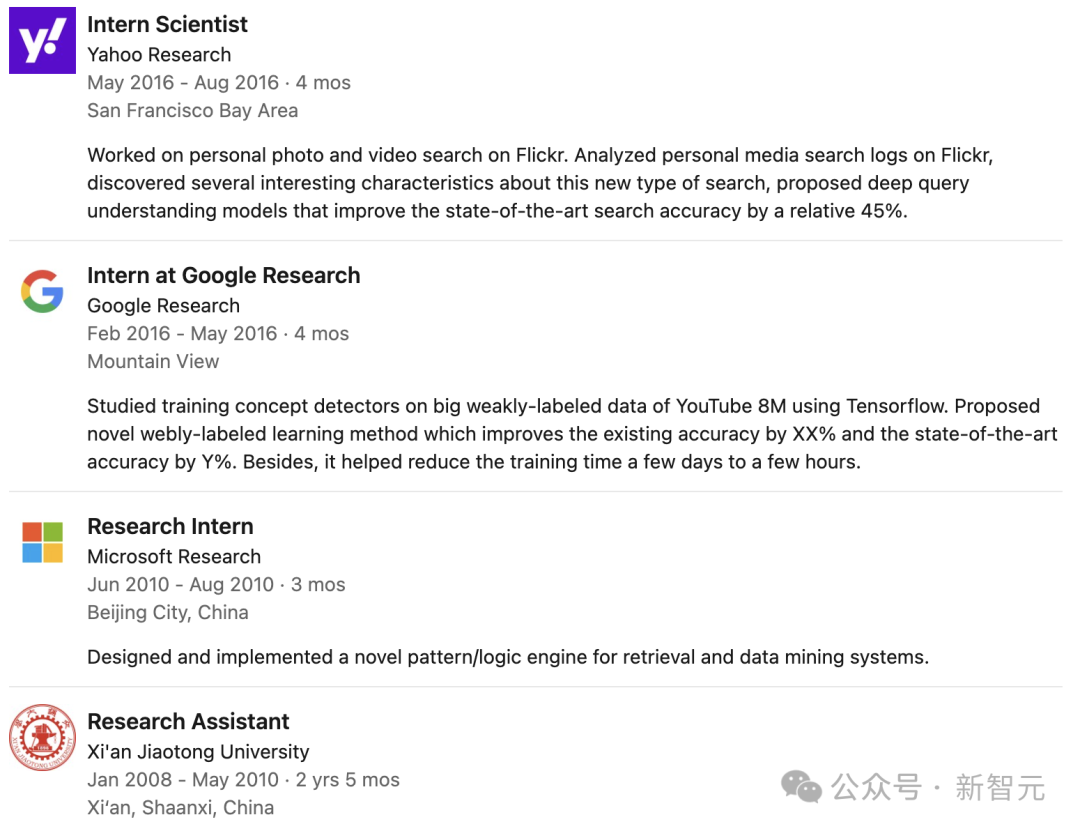1080x831 pixels.
Task: Open the Intern Scientist position title
Action: 167,25
